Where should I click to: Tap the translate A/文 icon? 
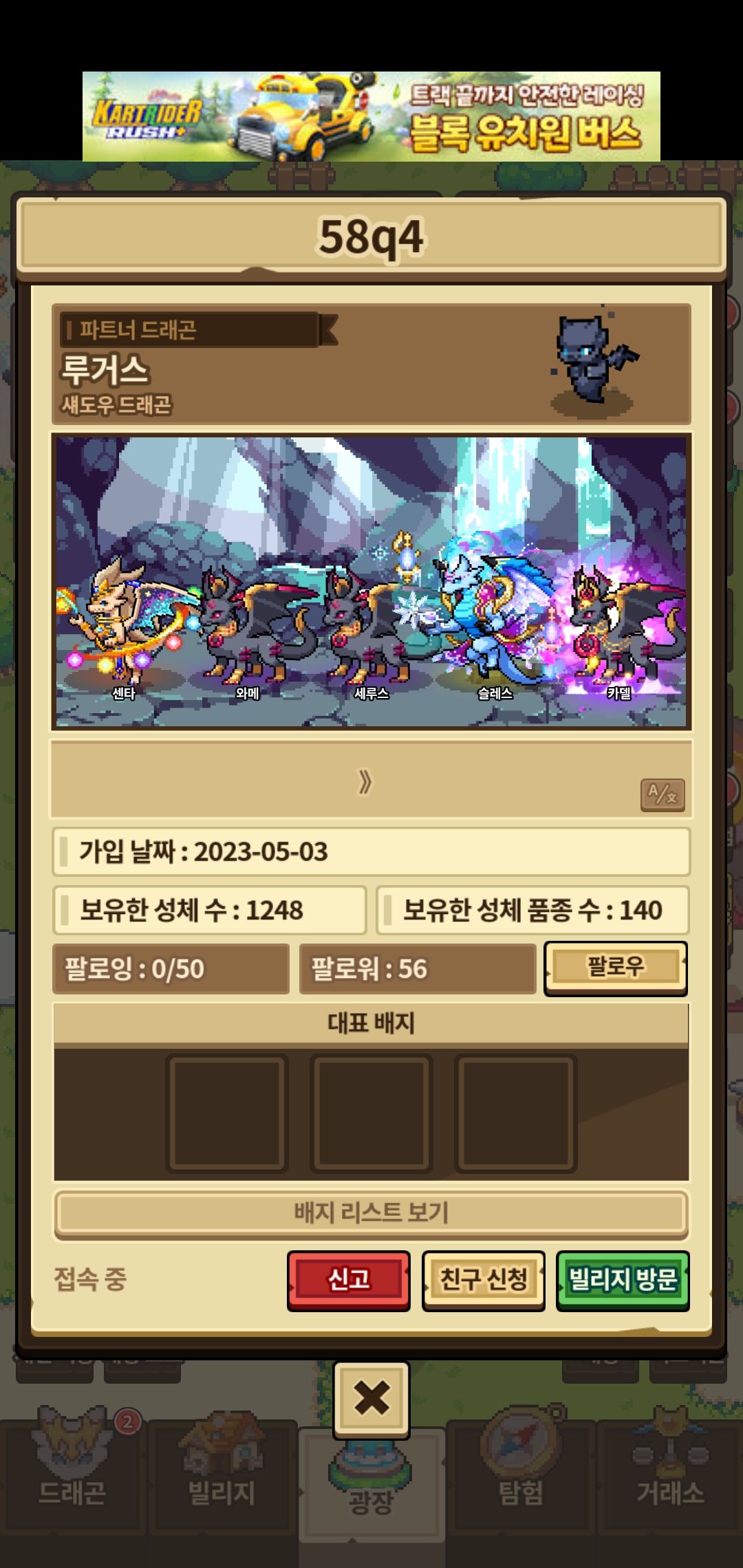pos(663,795)
